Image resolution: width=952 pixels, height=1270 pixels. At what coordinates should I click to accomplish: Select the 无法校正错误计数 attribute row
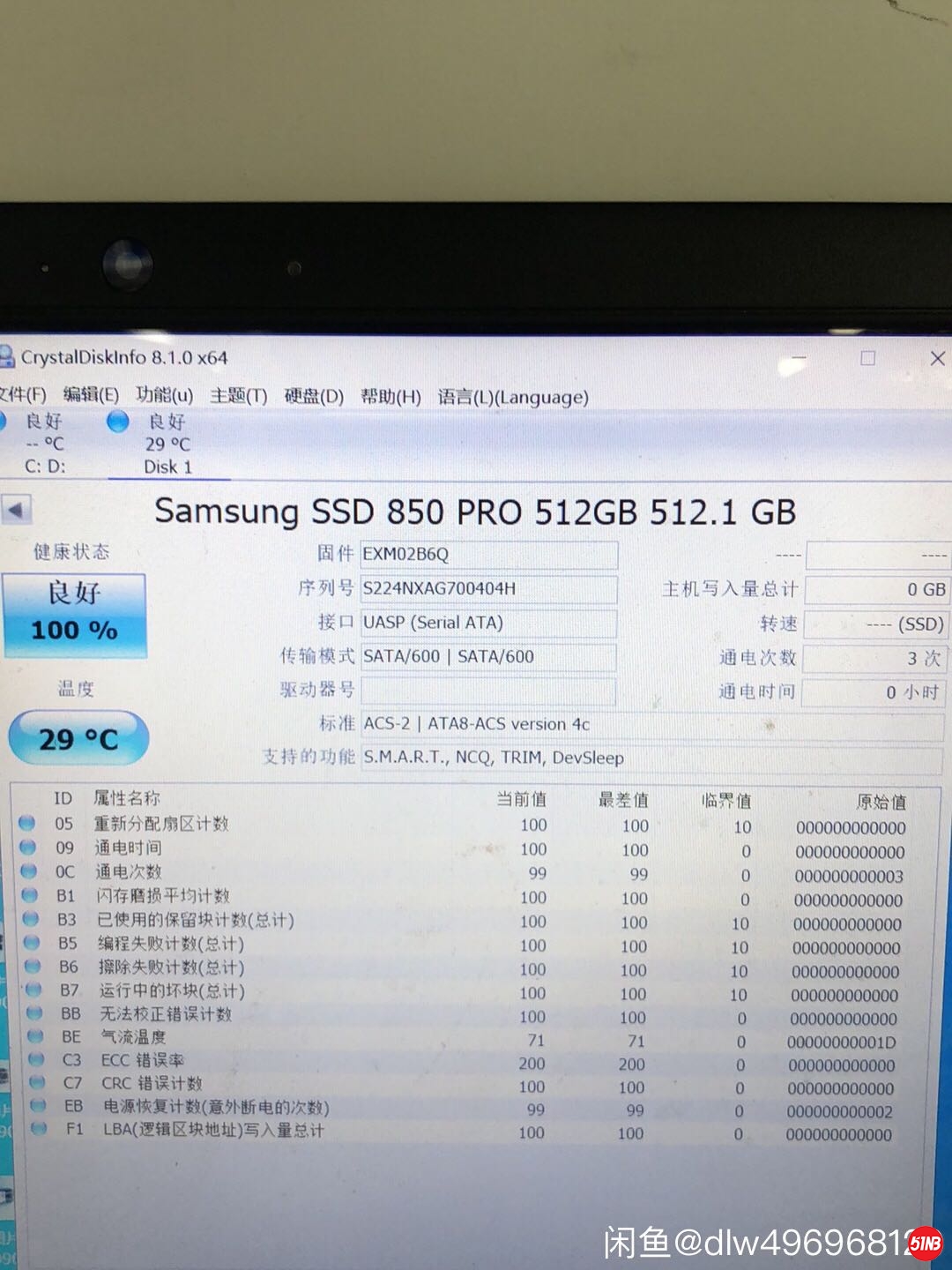point(476,1016)
